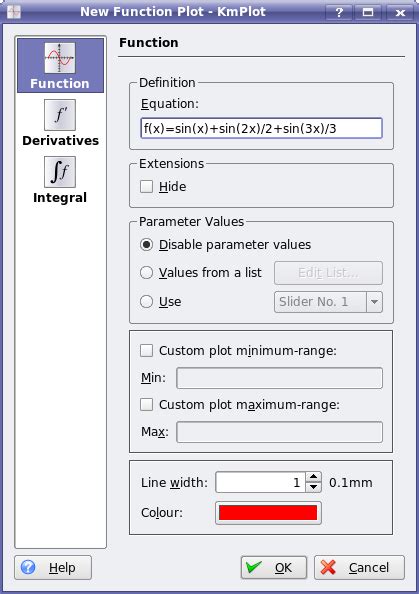The image size is (419, 594).
Task: Click the KmPlot window icon in title bar
Action: coord(14,12)
